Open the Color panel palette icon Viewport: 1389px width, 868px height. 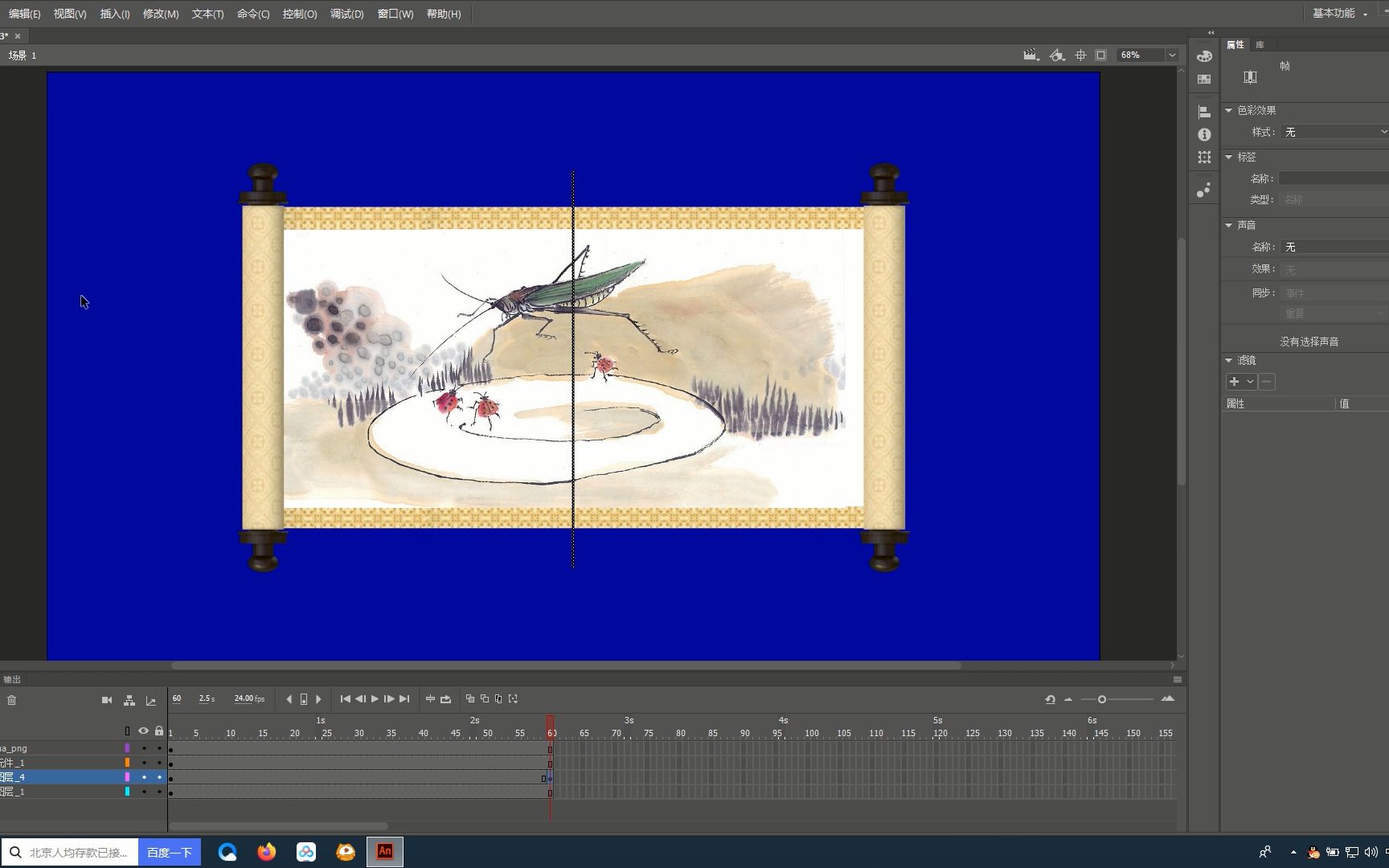(1204, 56)
